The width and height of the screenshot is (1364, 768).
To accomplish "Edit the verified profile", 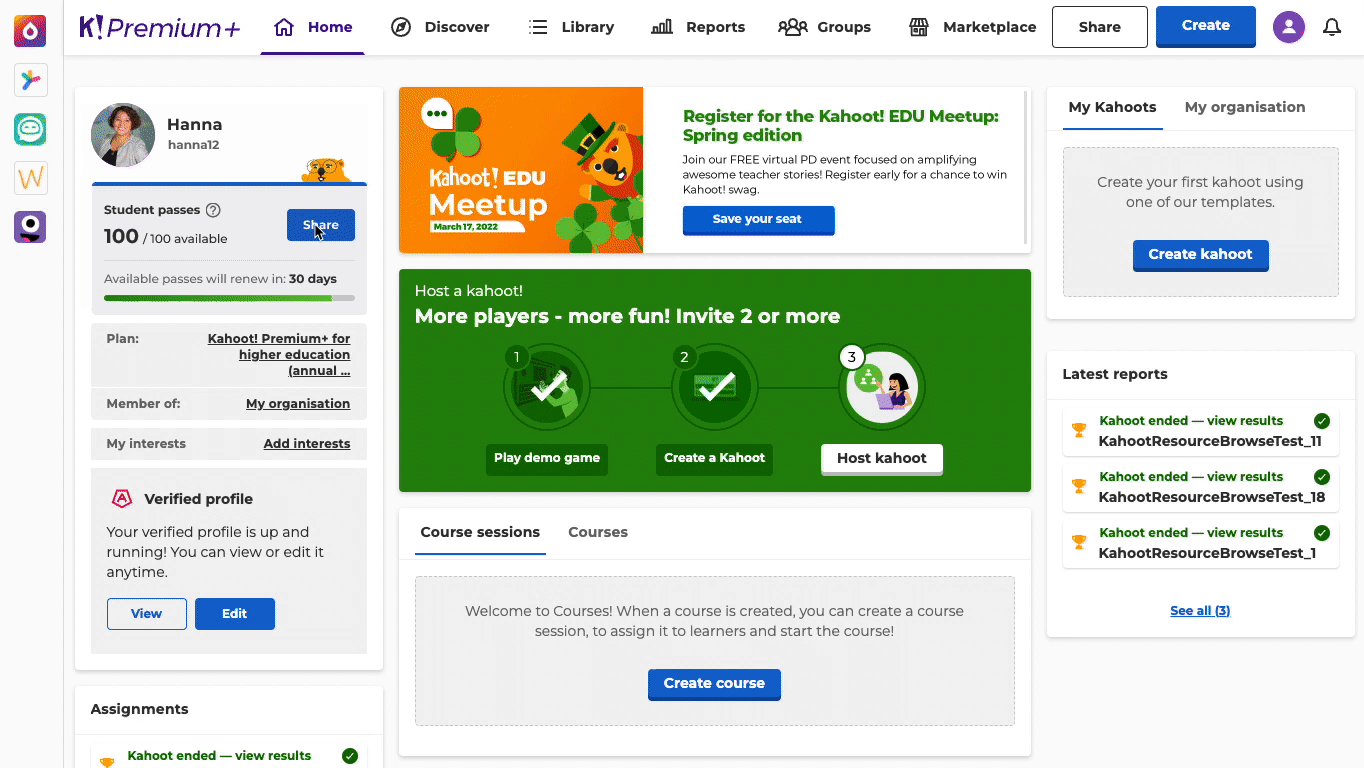I will (235, 614).
